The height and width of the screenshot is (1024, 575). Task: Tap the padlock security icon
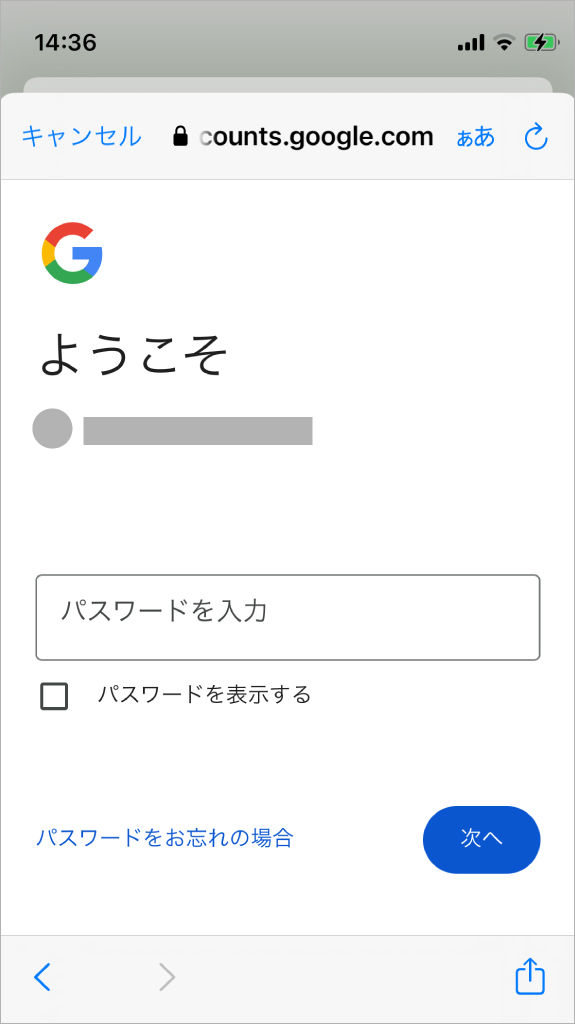[180, 136]
